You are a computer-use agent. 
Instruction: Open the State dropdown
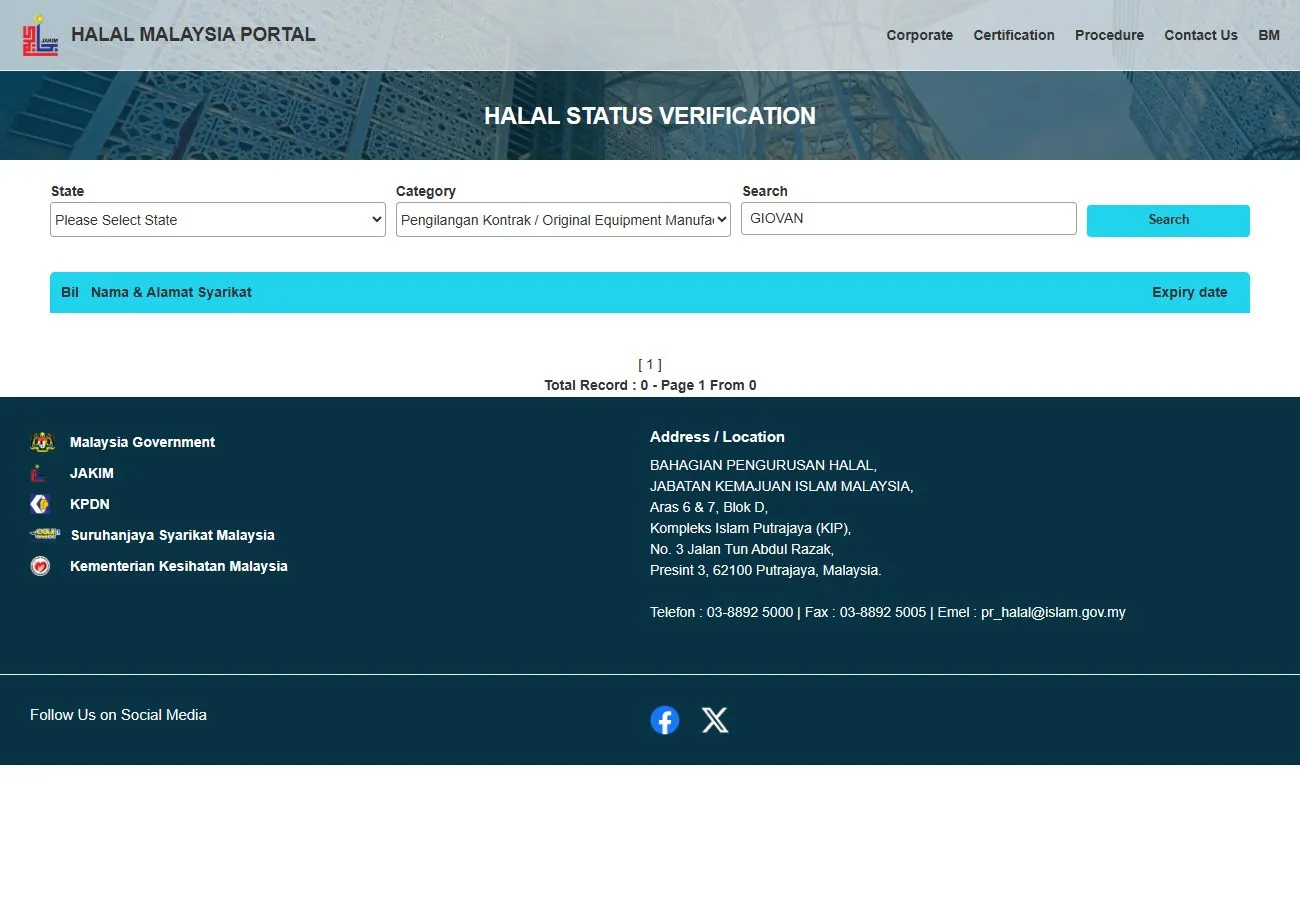[x=218, y=220]
